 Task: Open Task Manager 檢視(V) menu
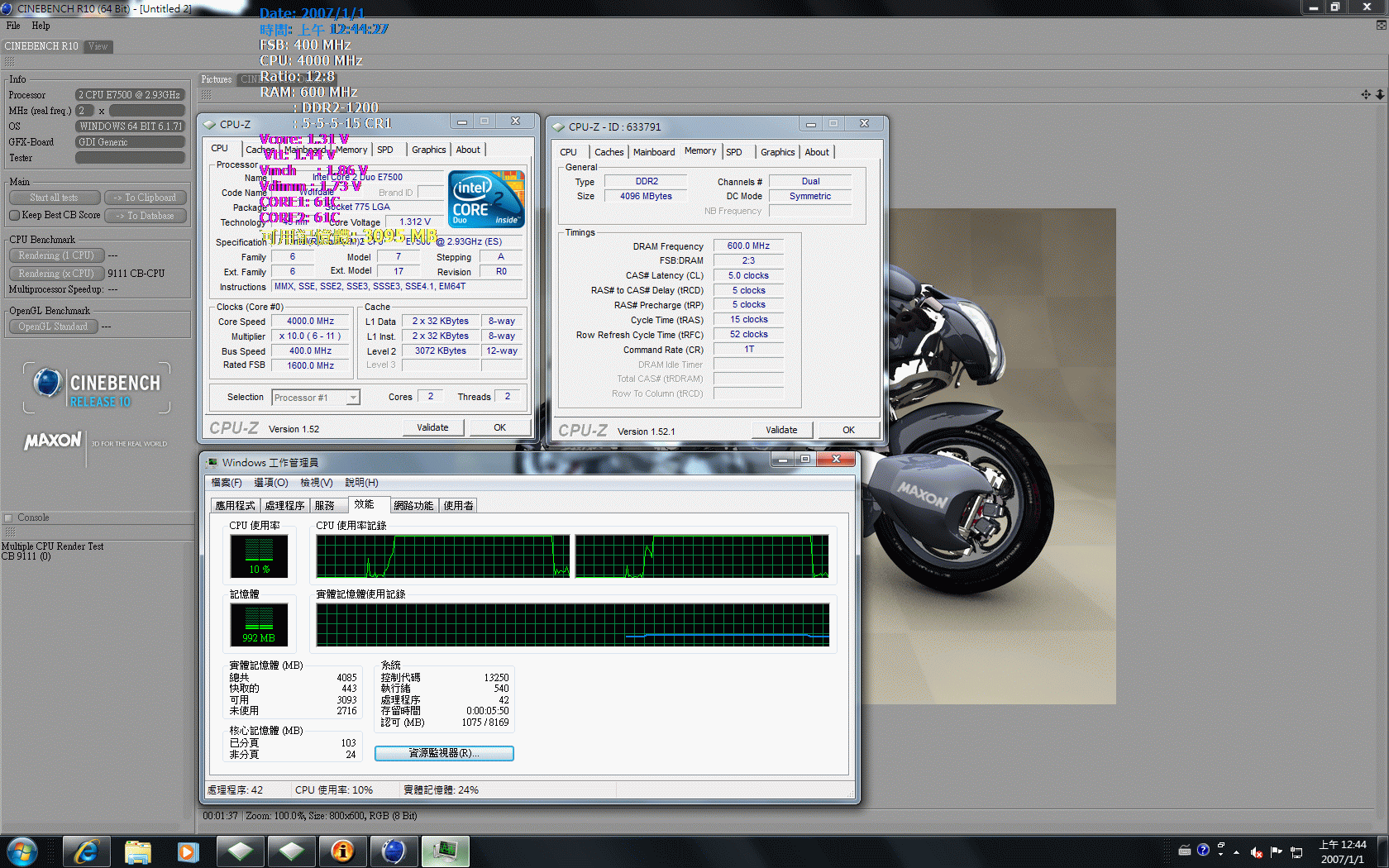click(x=317, y=483)
